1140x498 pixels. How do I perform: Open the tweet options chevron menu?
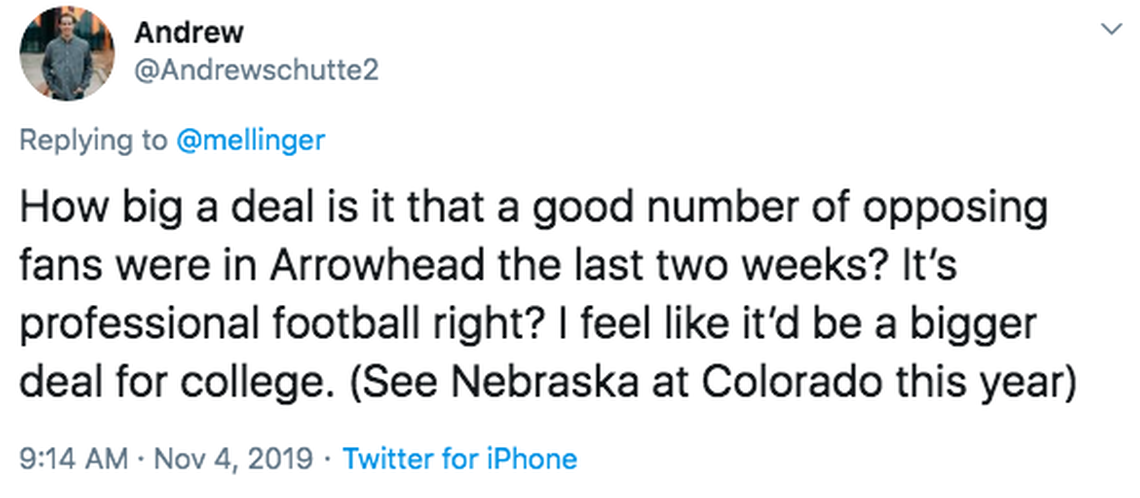(1108, 31)
